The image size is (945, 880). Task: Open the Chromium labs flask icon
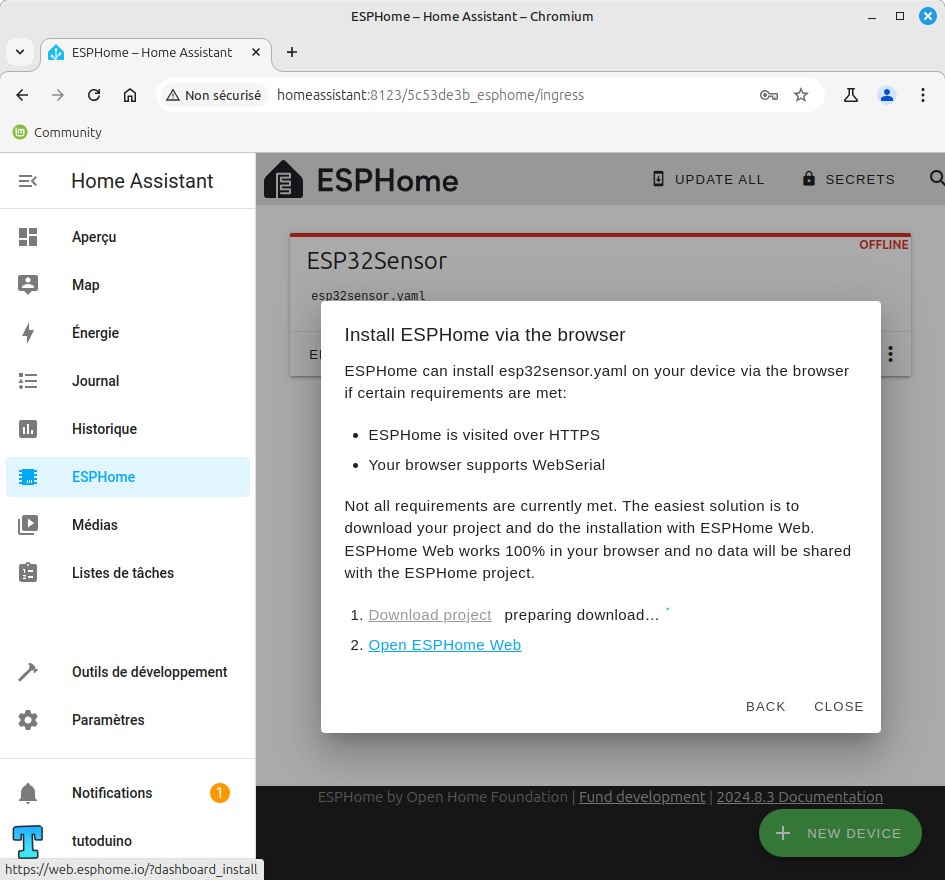pos(851,95)
